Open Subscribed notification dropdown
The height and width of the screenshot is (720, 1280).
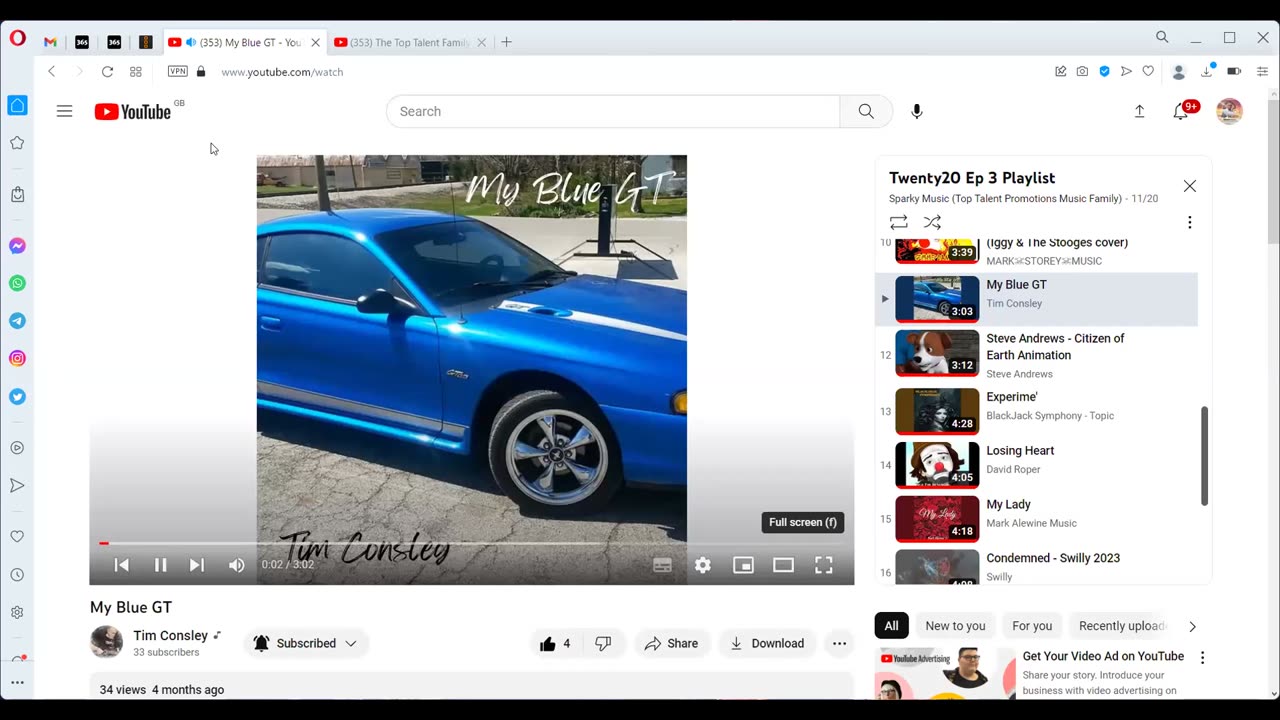click(x=305, y=643)
